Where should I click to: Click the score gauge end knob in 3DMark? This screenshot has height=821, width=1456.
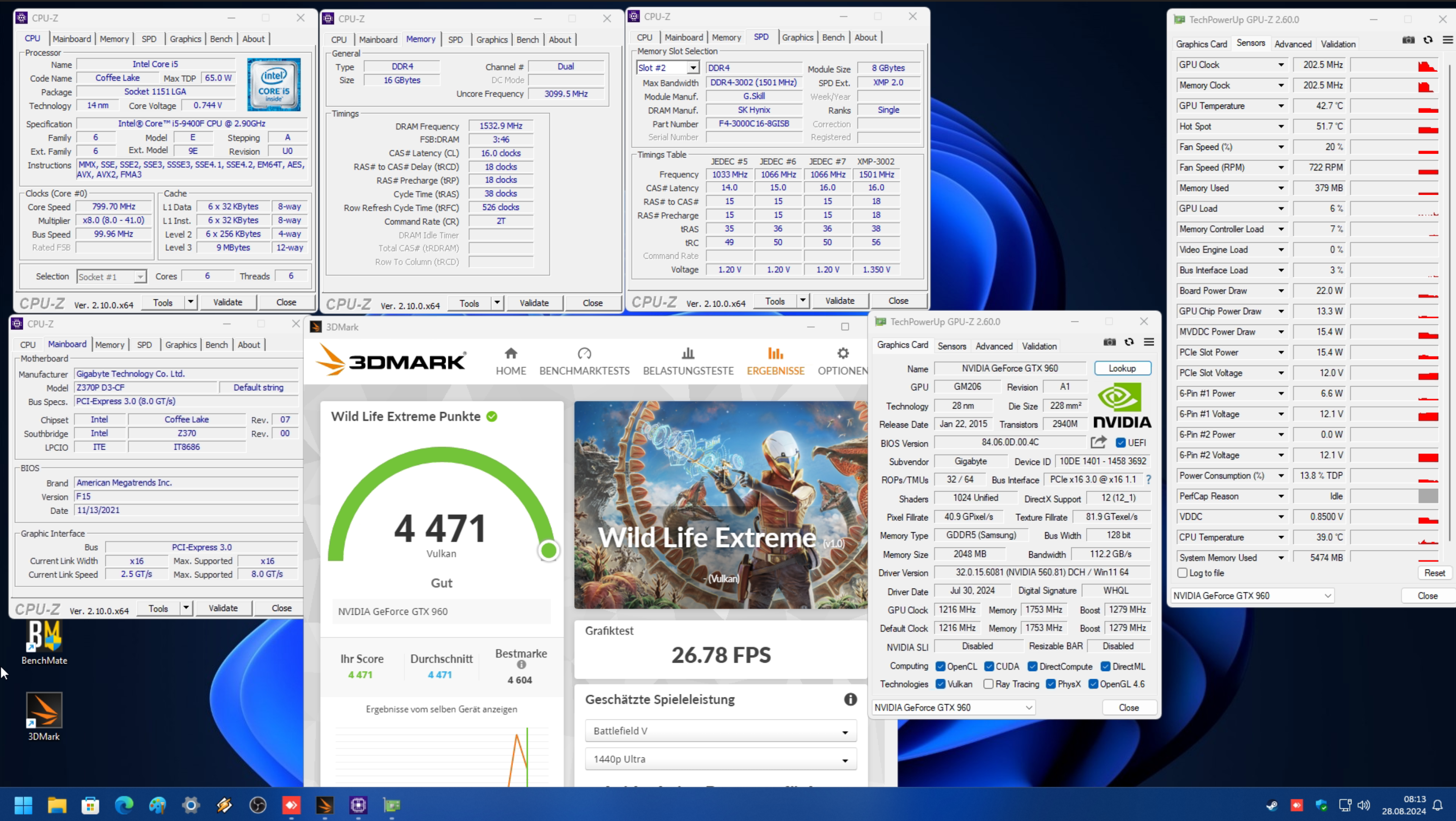click(548, 550)
